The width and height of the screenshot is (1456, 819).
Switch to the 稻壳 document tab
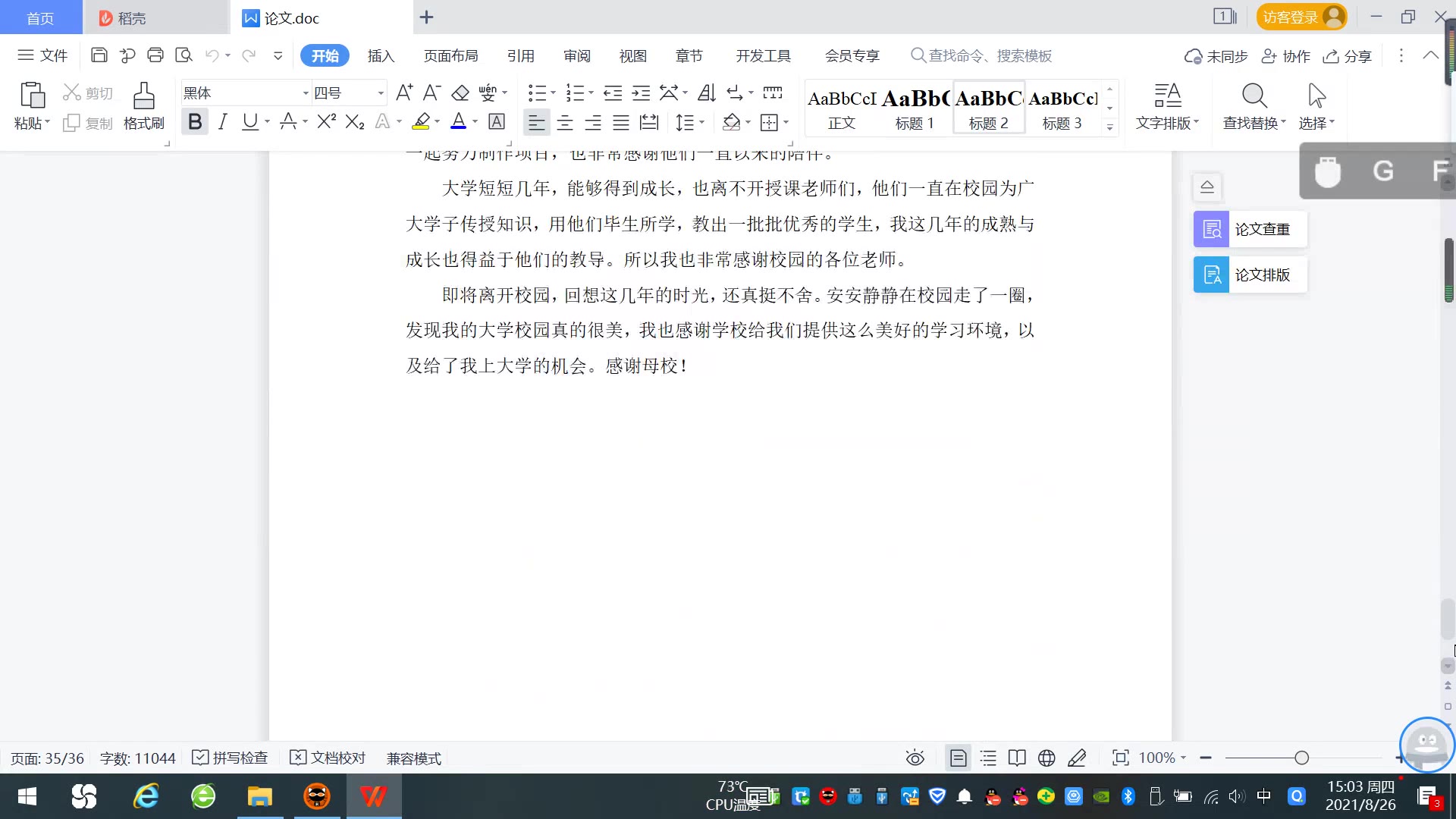click(x=155, y=17)
